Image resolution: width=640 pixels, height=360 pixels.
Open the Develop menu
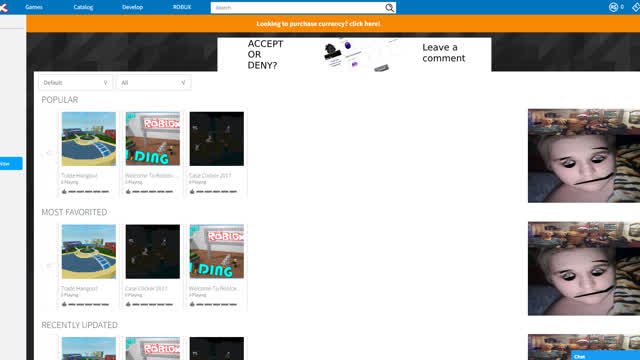(132, 7)
